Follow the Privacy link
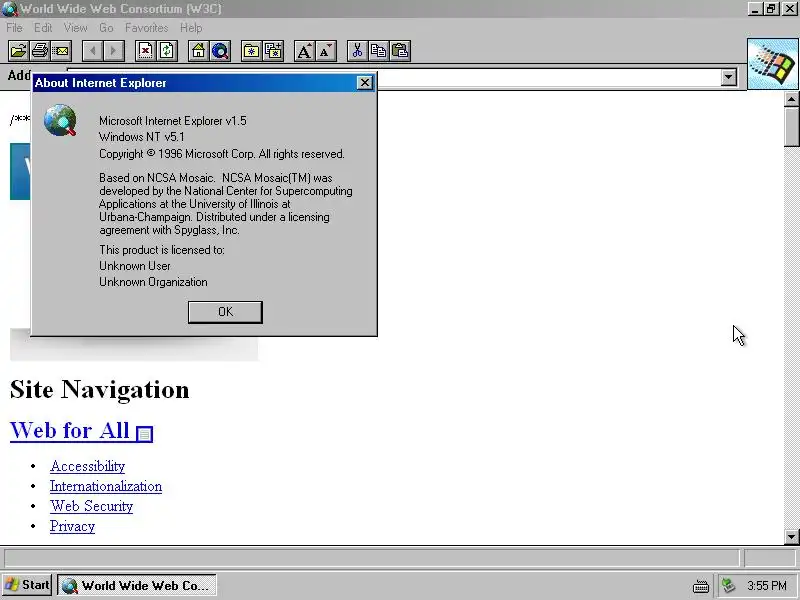 coord(72,526)
